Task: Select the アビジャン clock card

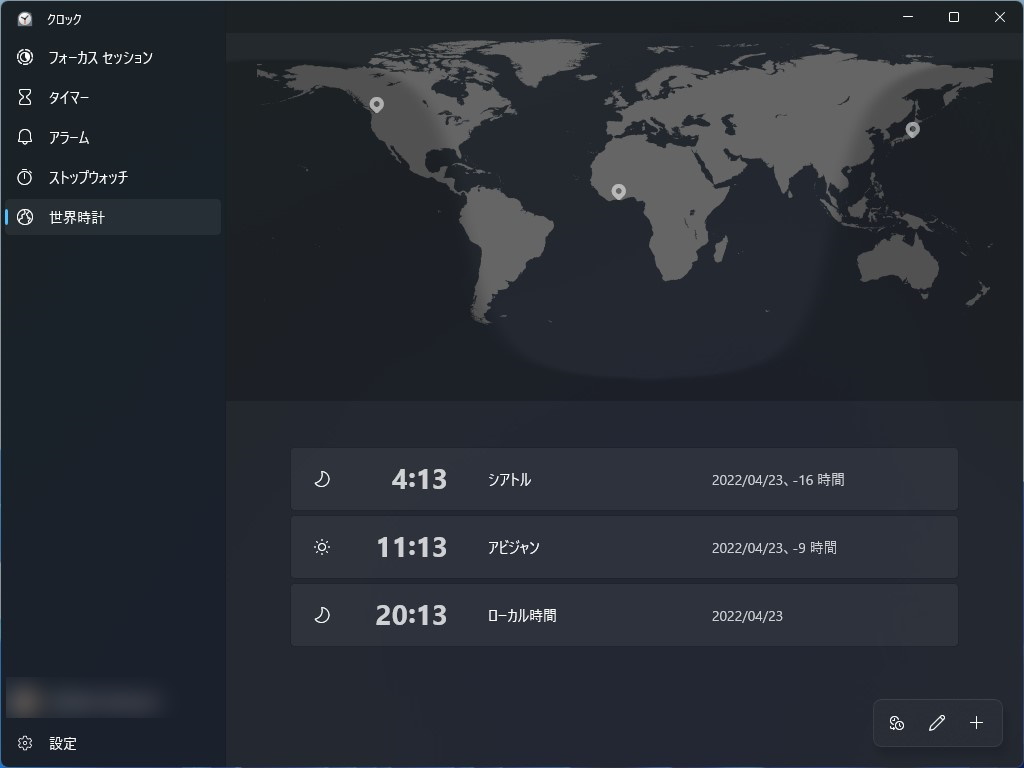Action: [624, 547]
